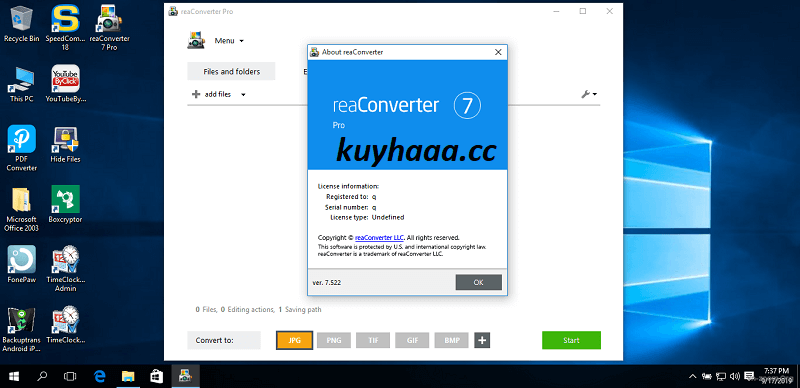
Task: Launch TimeClock Admin desktop shortcut
Action: [x=65, y=269]
